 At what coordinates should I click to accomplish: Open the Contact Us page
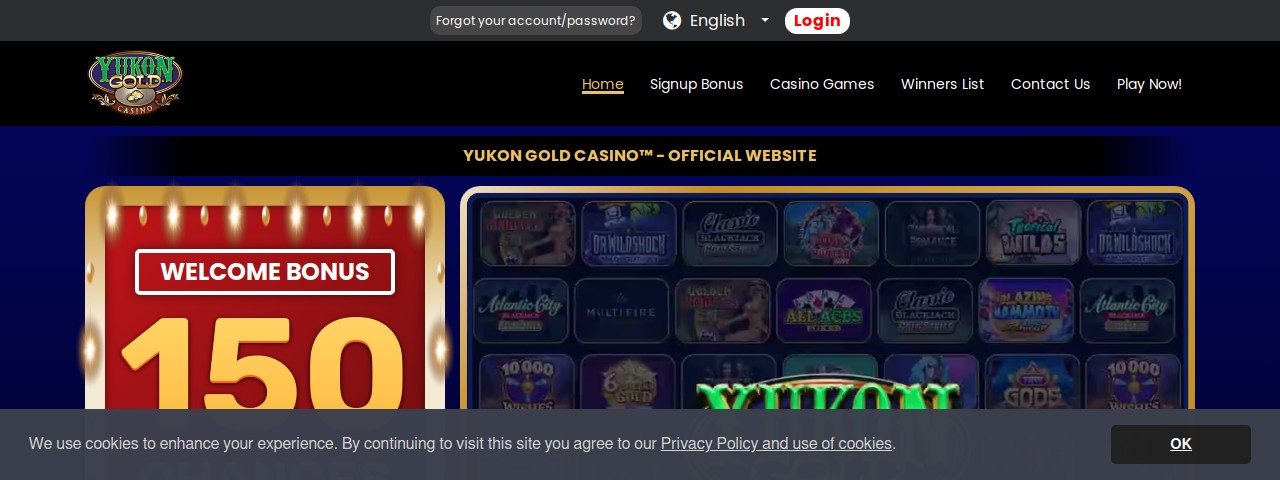1050,84
